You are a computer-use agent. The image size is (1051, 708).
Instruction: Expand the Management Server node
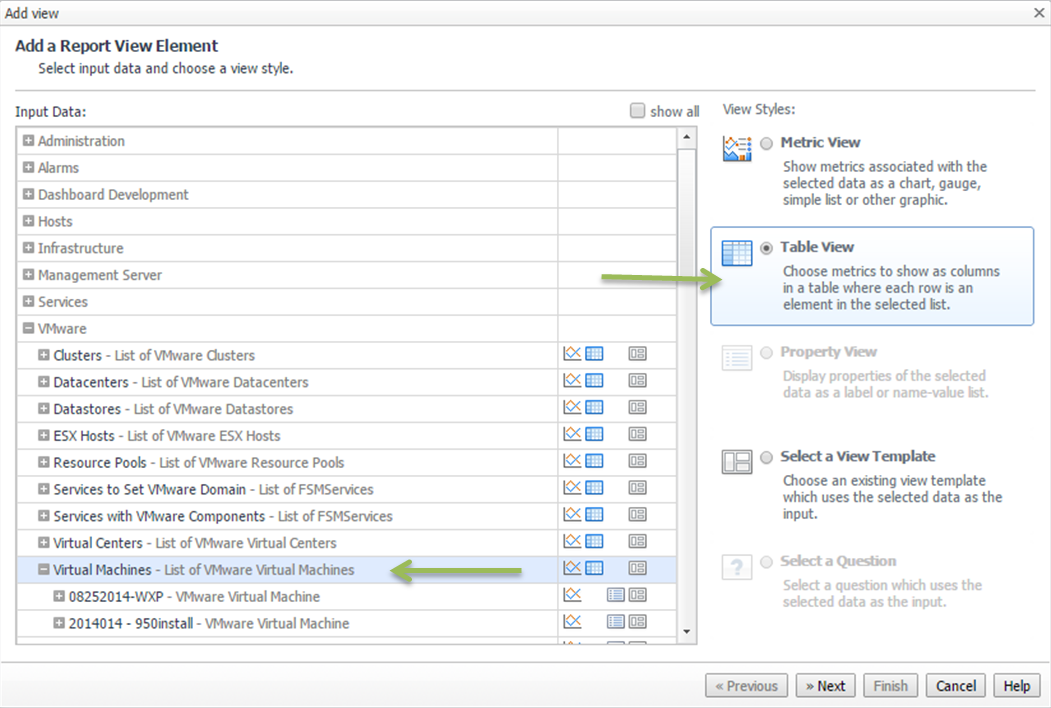tap(28, 275)
